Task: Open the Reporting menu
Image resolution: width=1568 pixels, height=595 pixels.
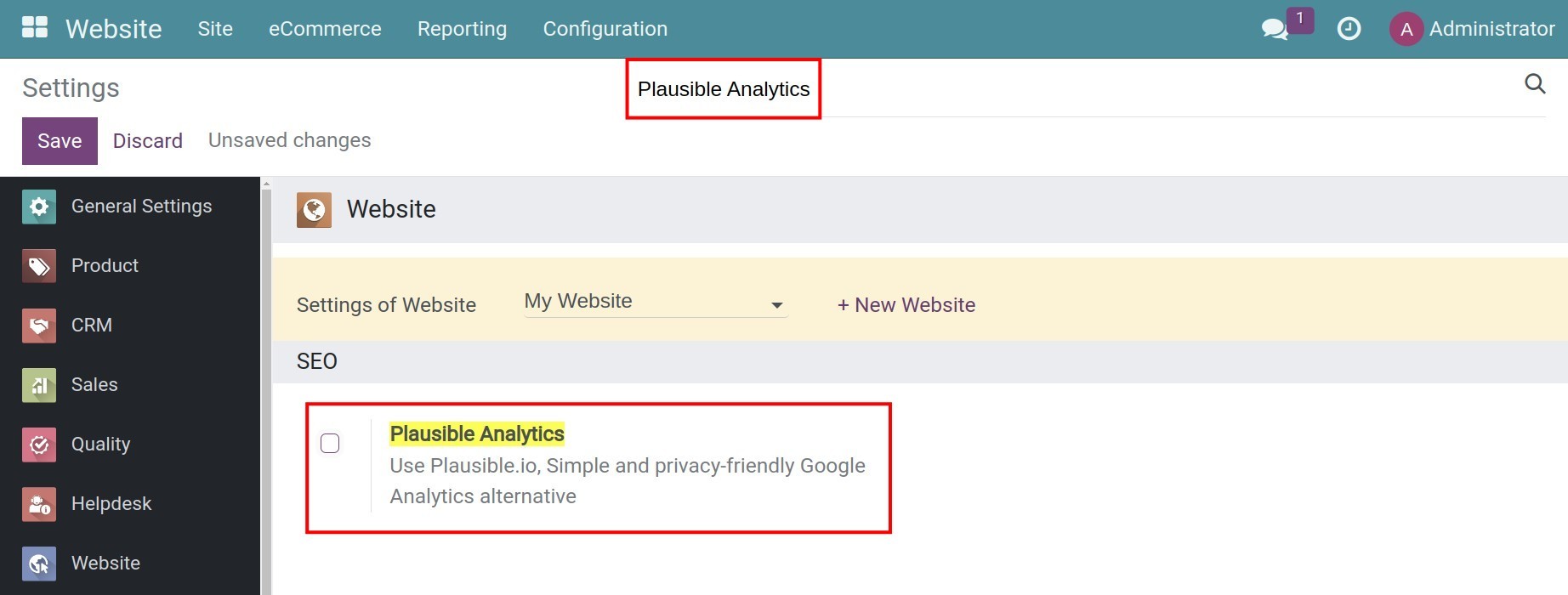Action: (462, 29)
